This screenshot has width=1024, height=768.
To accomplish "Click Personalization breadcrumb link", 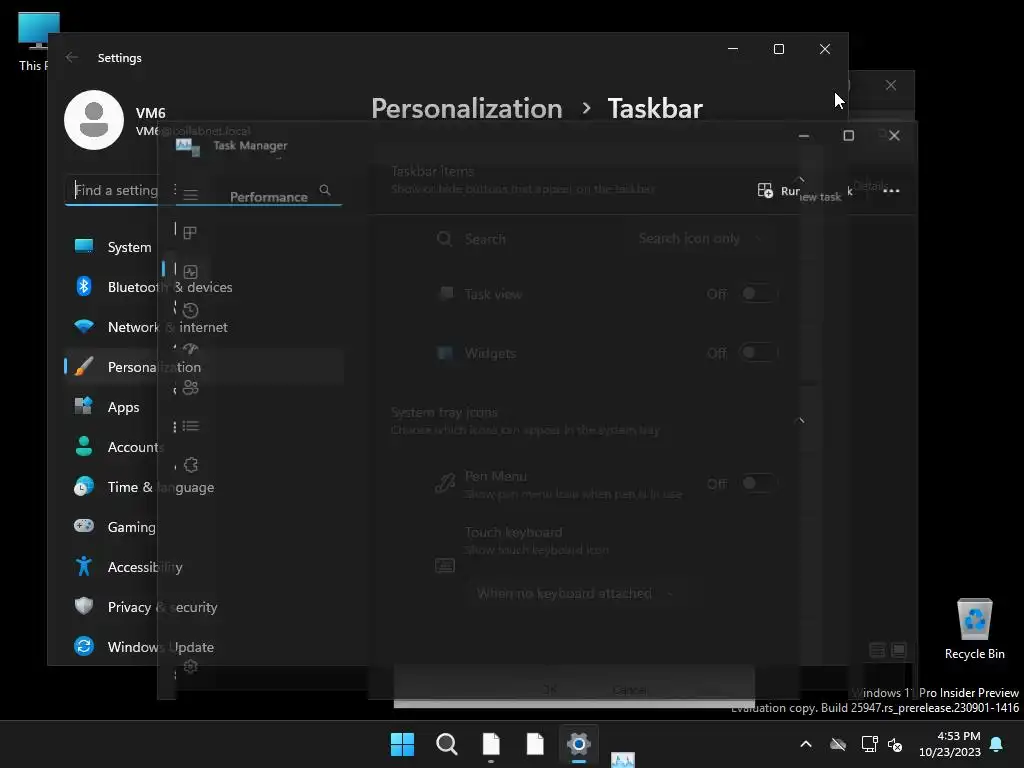I will click(466, 108).
